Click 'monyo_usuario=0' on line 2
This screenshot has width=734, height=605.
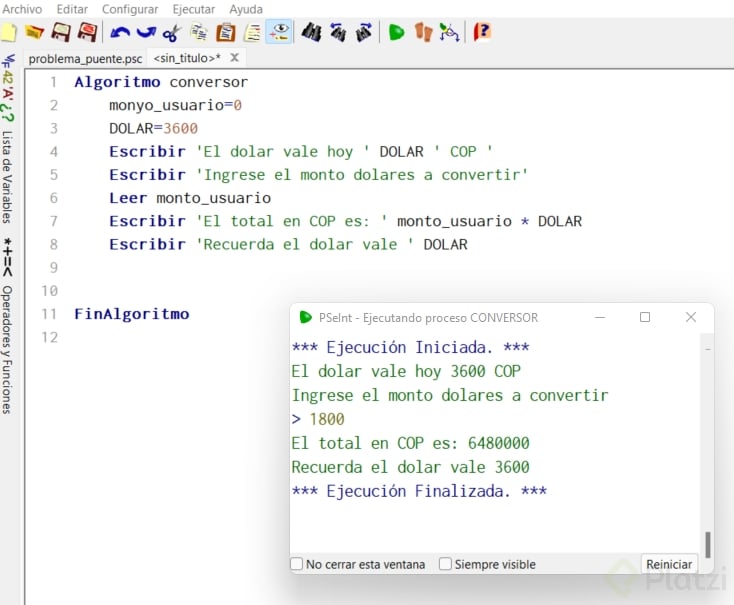coord(175,105)
